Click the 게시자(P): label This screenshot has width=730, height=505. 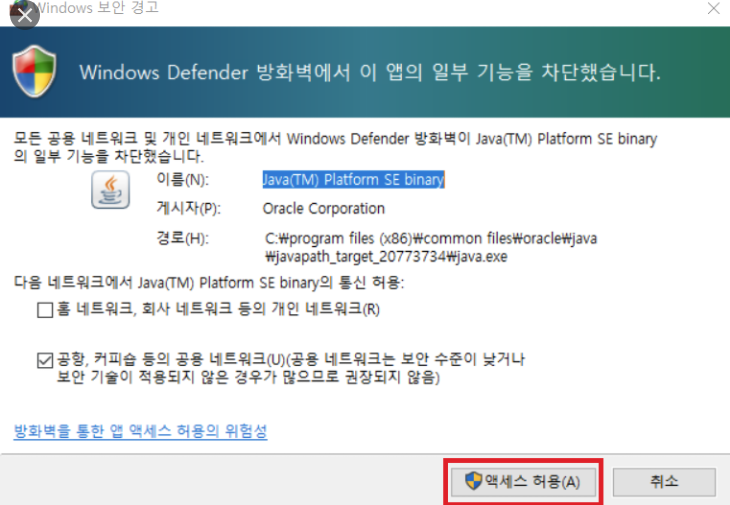tap(188, 208)
